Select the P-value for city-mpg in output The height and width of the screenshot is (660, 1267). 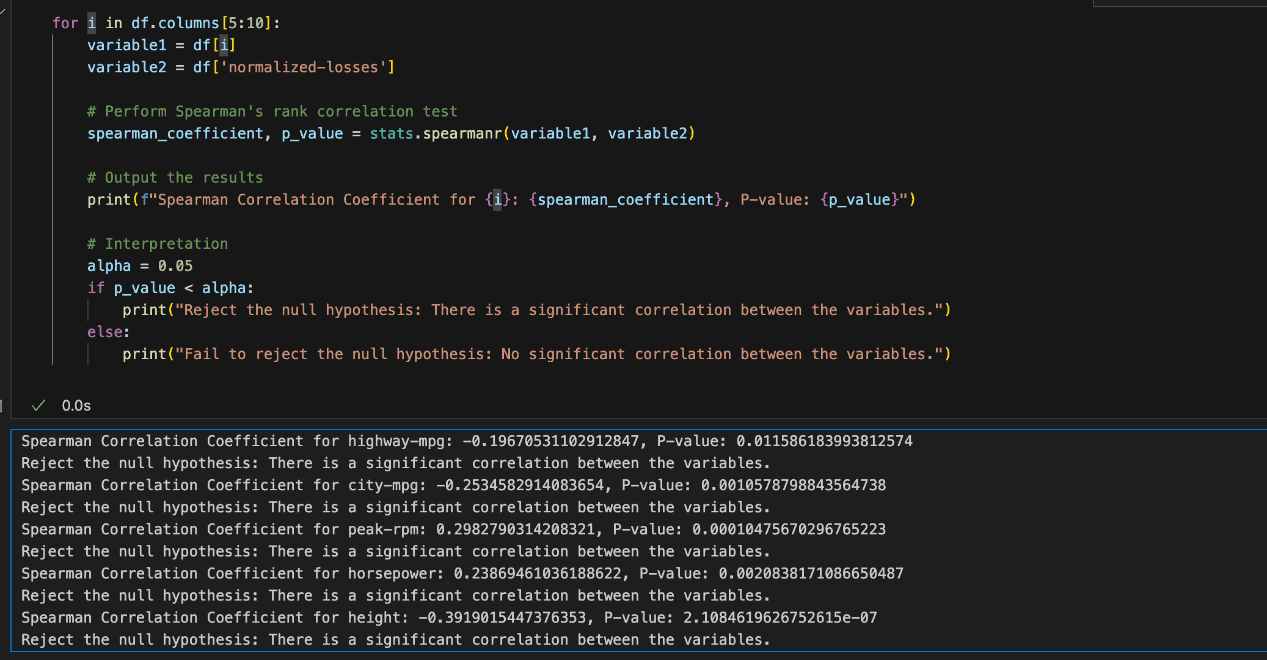point(795,484)
